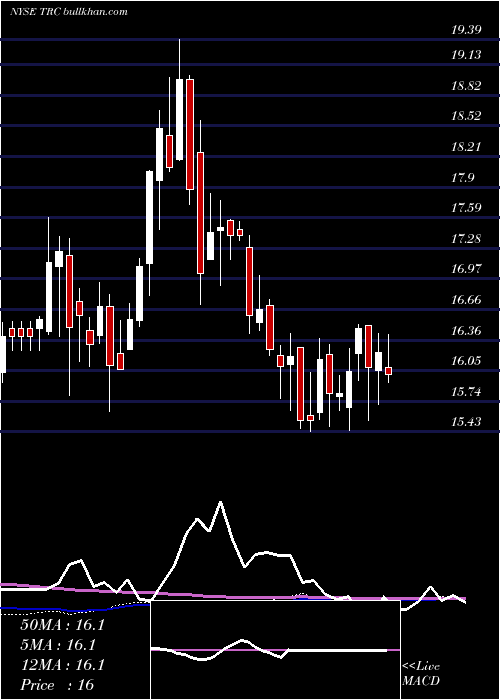The height and width of the screenshot is (700, 500).
Task: Click the 16.66 price axis label
Action: 466,300
